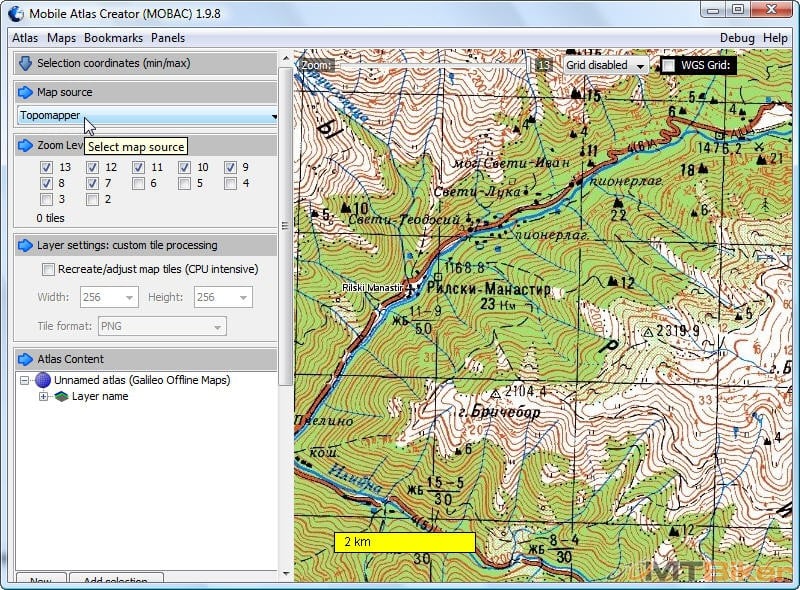The width and height of the screenshot is (800, 590).
Task: Select the Layer name layer icon
Action: (61, 397)
